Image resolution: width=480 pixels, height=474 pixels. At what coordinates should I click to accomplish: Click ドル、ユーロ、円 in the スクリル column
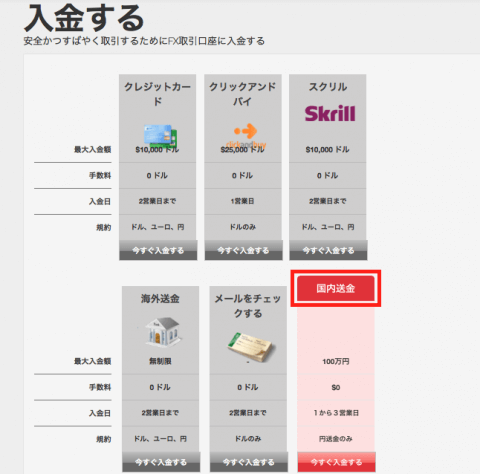pyautogui.click(x=328, y=227)
